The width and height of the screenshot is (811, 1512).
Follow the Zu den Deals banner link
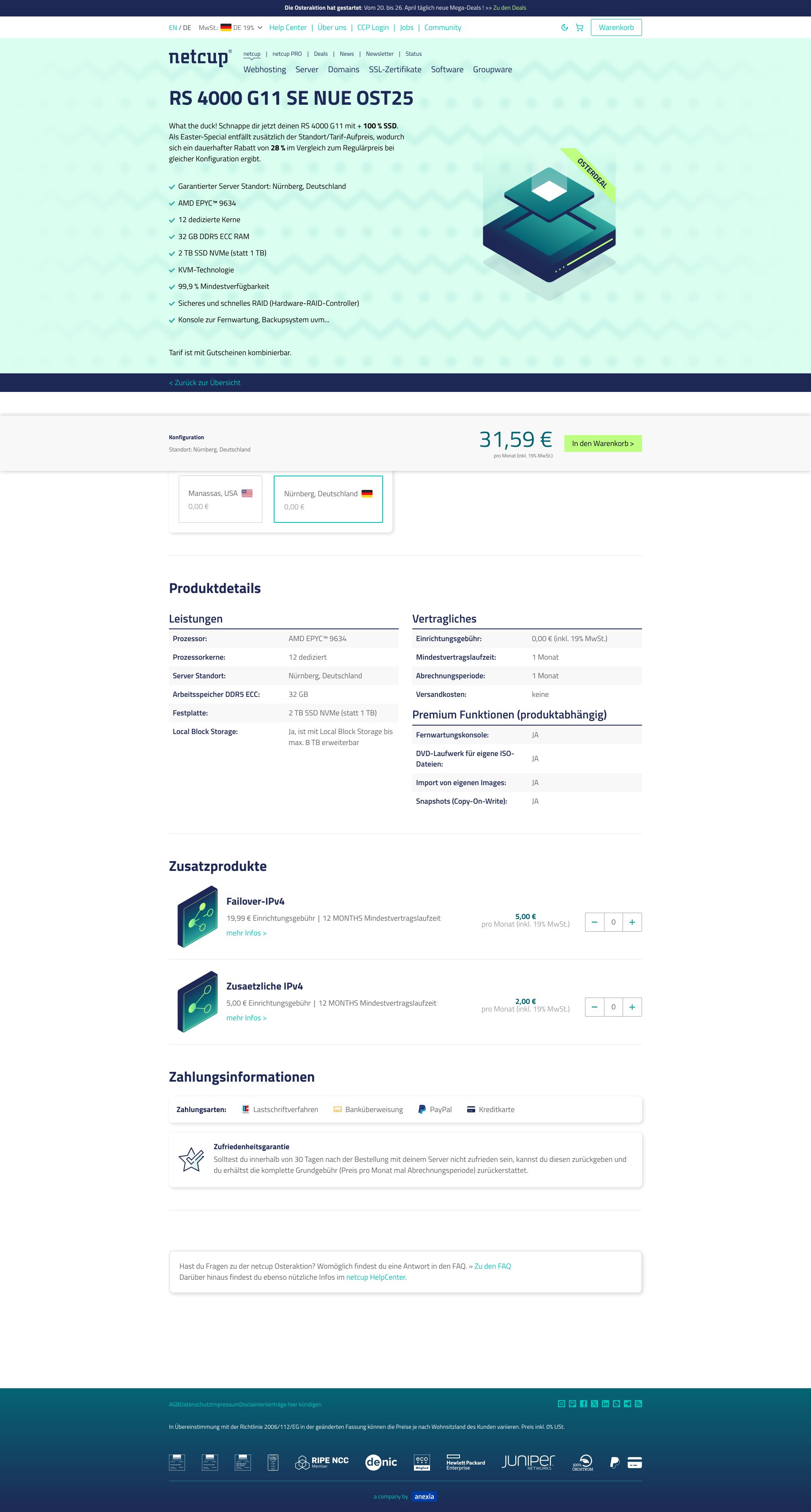[x=509, y=8]
